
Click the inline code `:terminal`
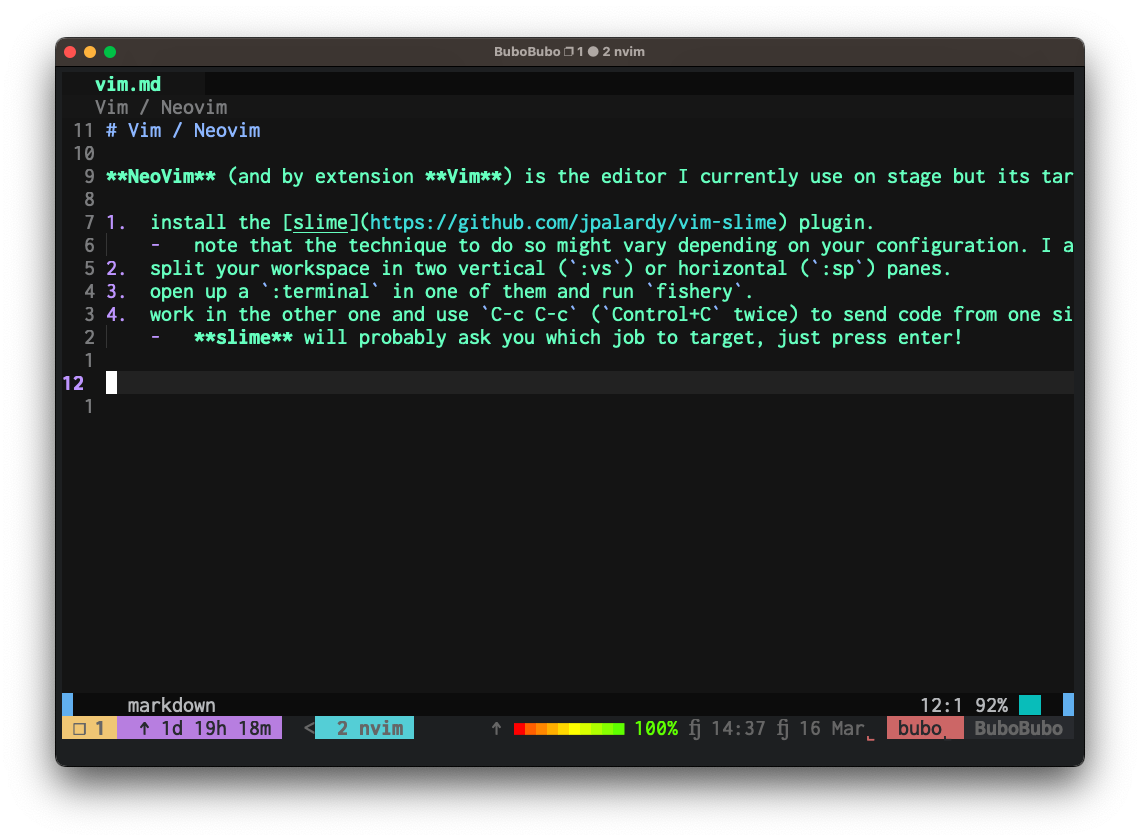(320, 292)
